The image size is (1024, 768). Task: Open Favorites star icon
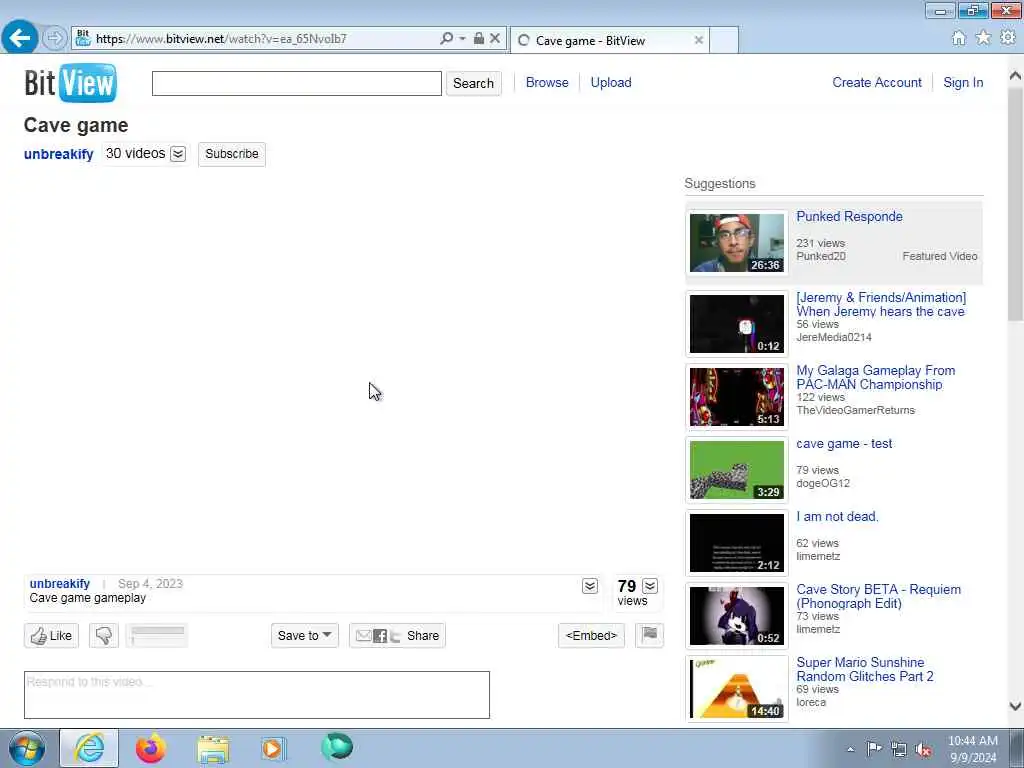coord(983,38)
